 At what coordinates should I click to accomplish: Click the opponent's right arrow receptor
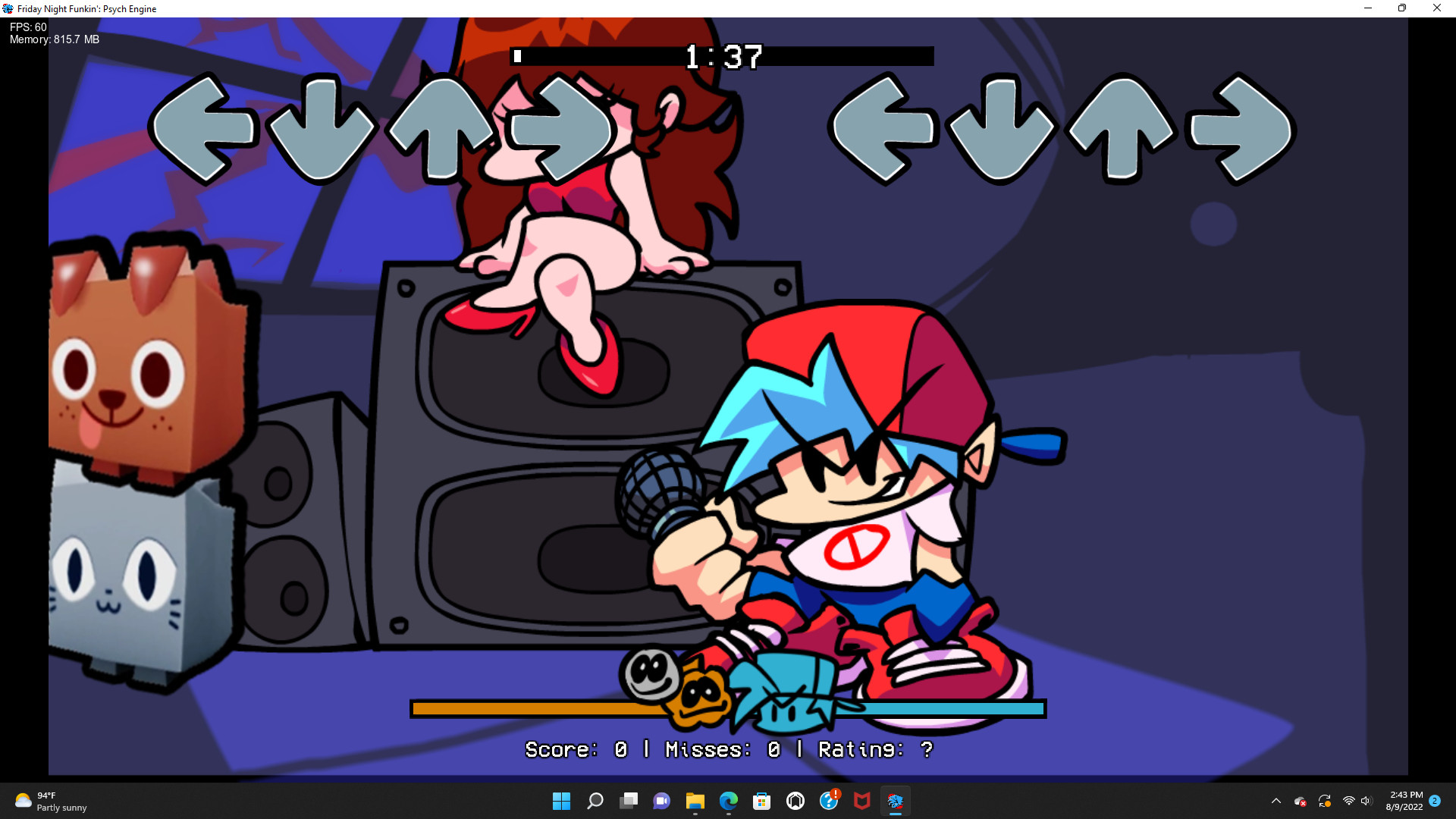[x=561, y=129]
